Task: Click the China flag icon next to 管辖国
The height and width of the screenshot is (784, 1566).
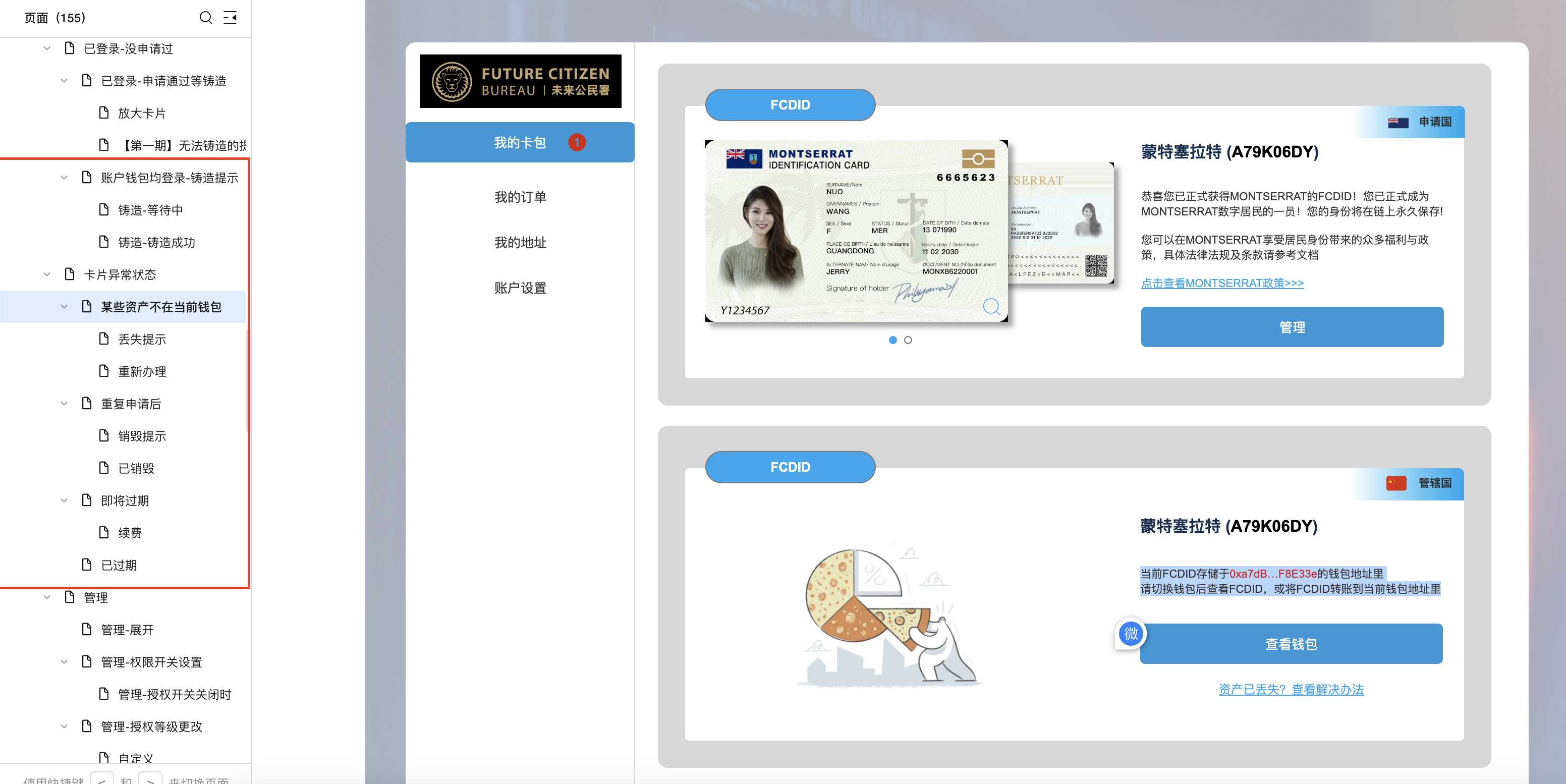Action: (1396, 483)
